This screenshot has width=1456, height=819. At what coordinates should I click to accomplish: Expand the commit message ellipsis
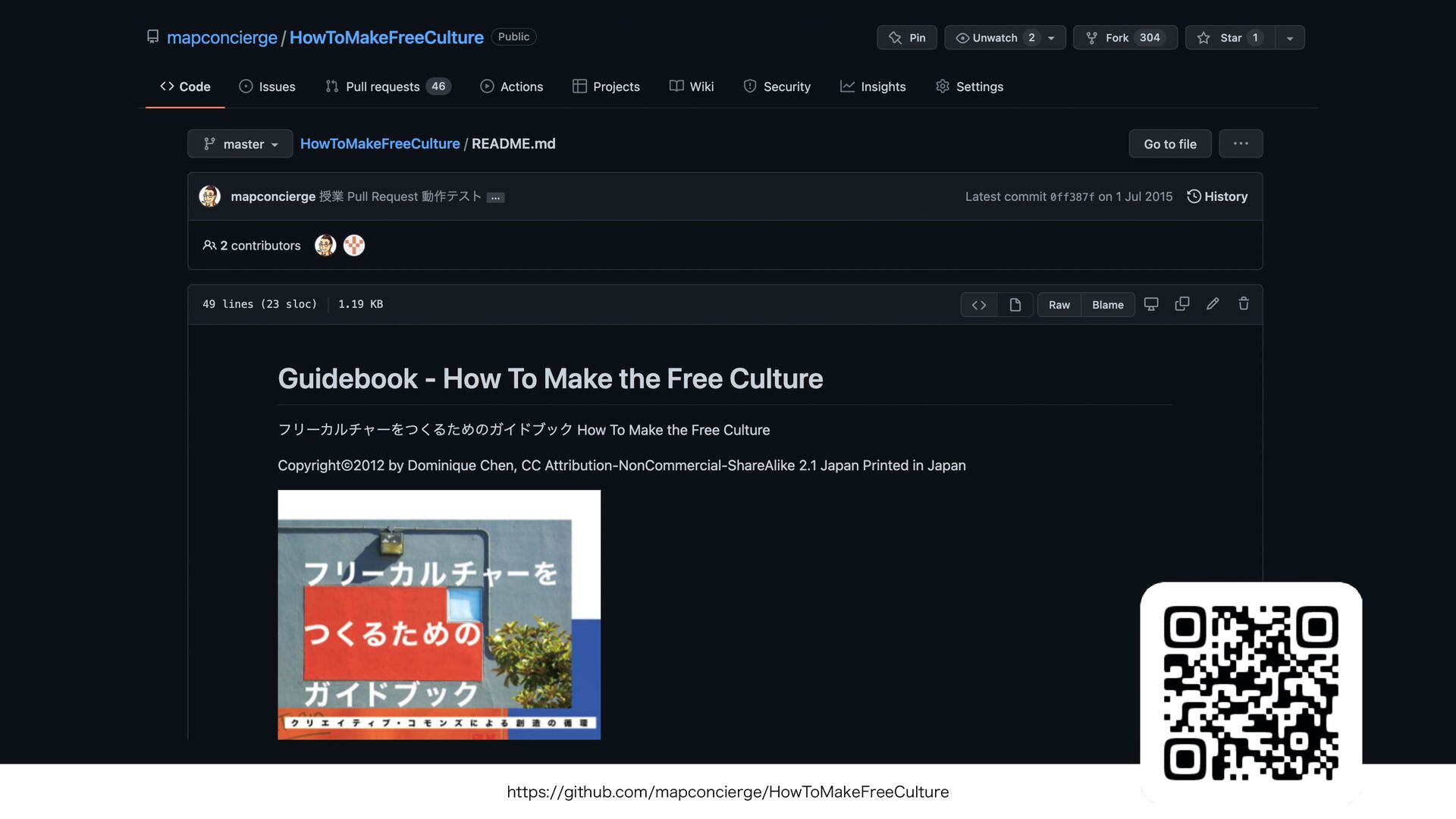click(495, 197)
